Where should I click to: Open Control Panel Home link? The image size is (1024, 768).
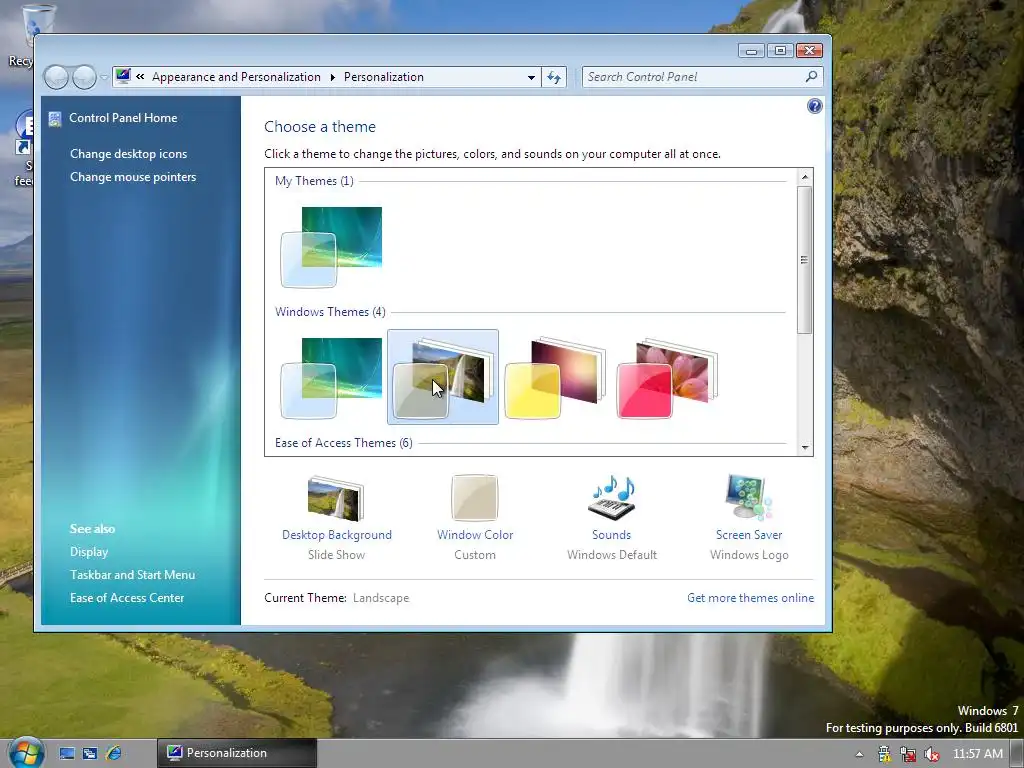pos(123,118)
